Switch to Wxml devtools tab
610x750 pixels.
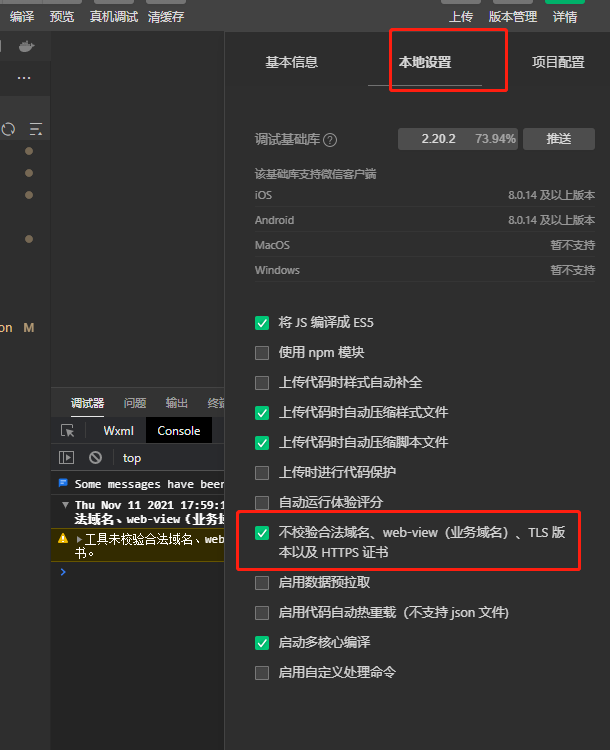118,430
